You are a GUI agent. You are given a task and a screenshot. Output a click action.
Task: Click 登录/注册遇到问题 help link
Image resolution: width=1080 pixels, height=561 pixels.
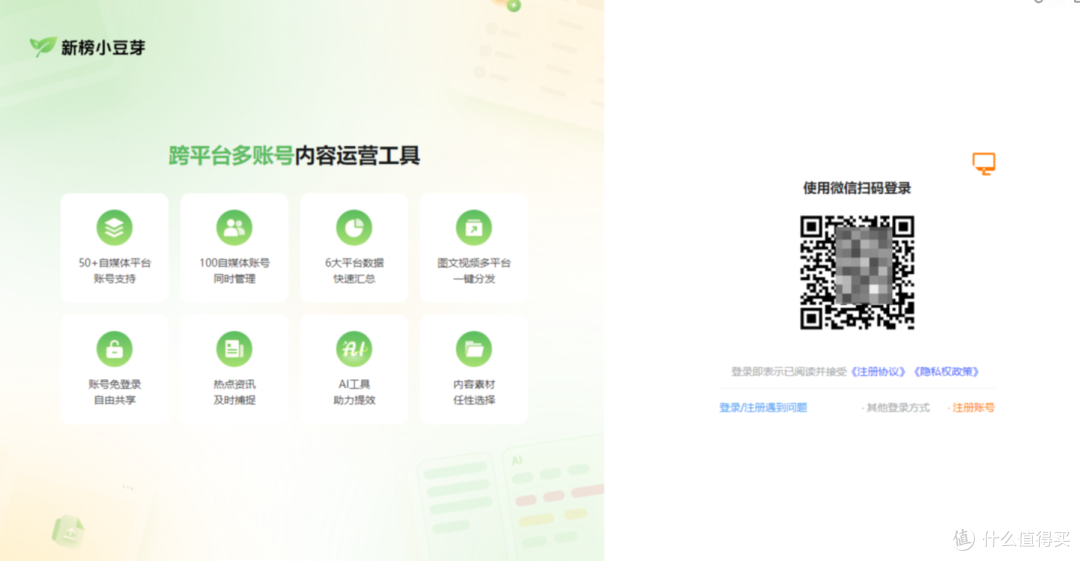click(763, 407)
